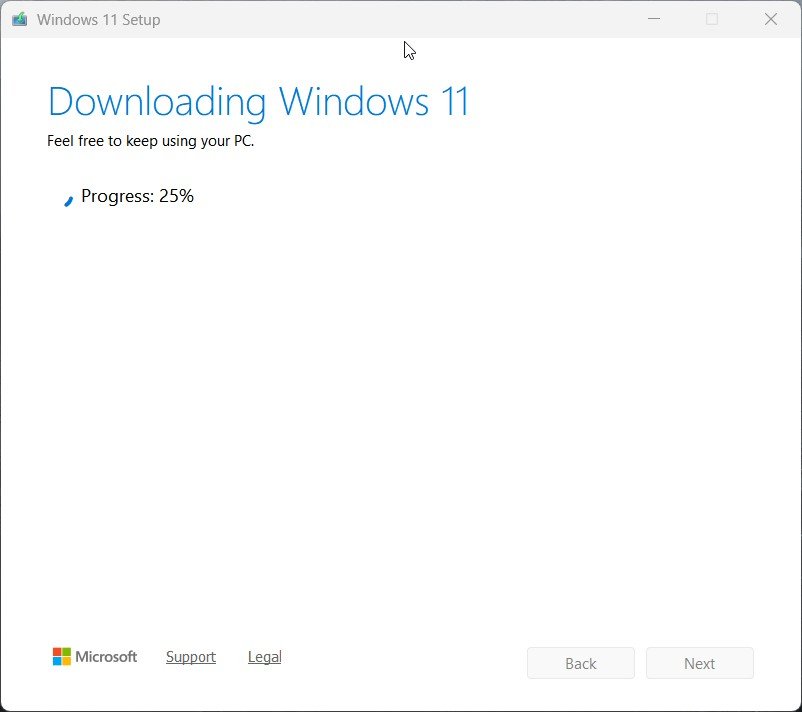Select the red square of the Microsoft logo
This screenshot has width=802, height=712.
[57, 652]
